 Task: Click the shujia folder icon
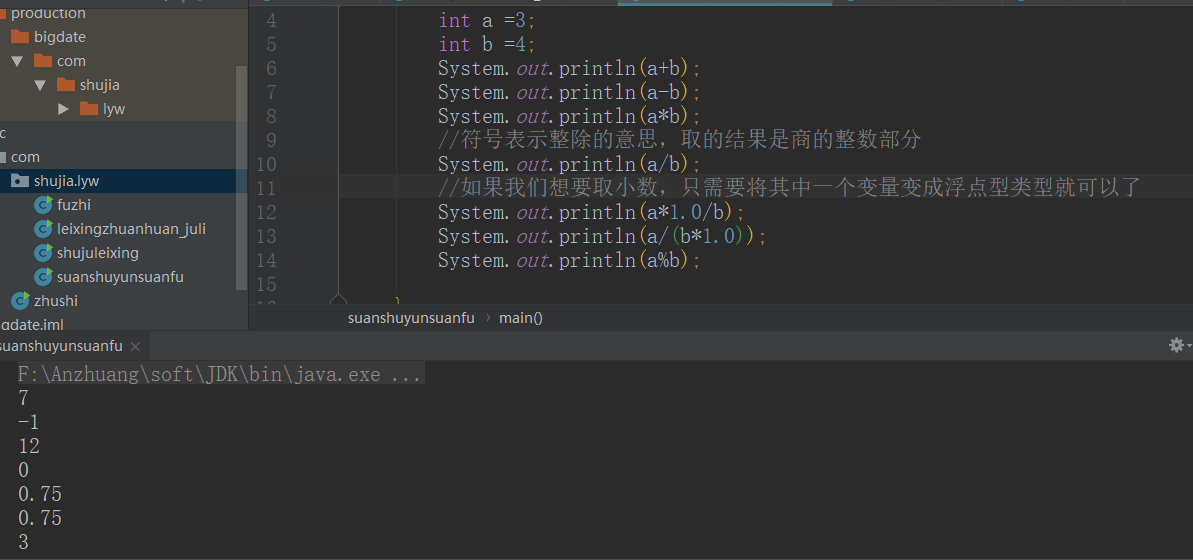(66, 84)
